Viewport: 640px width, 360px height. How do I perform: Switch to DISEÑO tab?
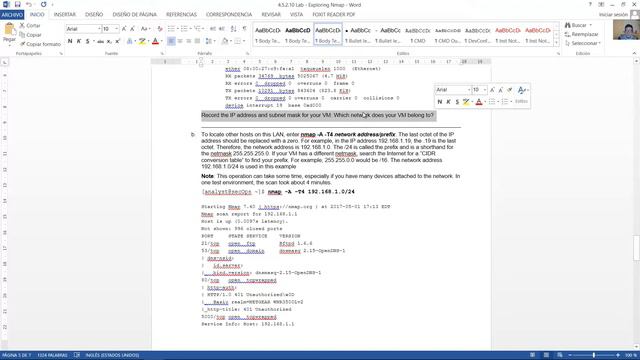point(94,14)
